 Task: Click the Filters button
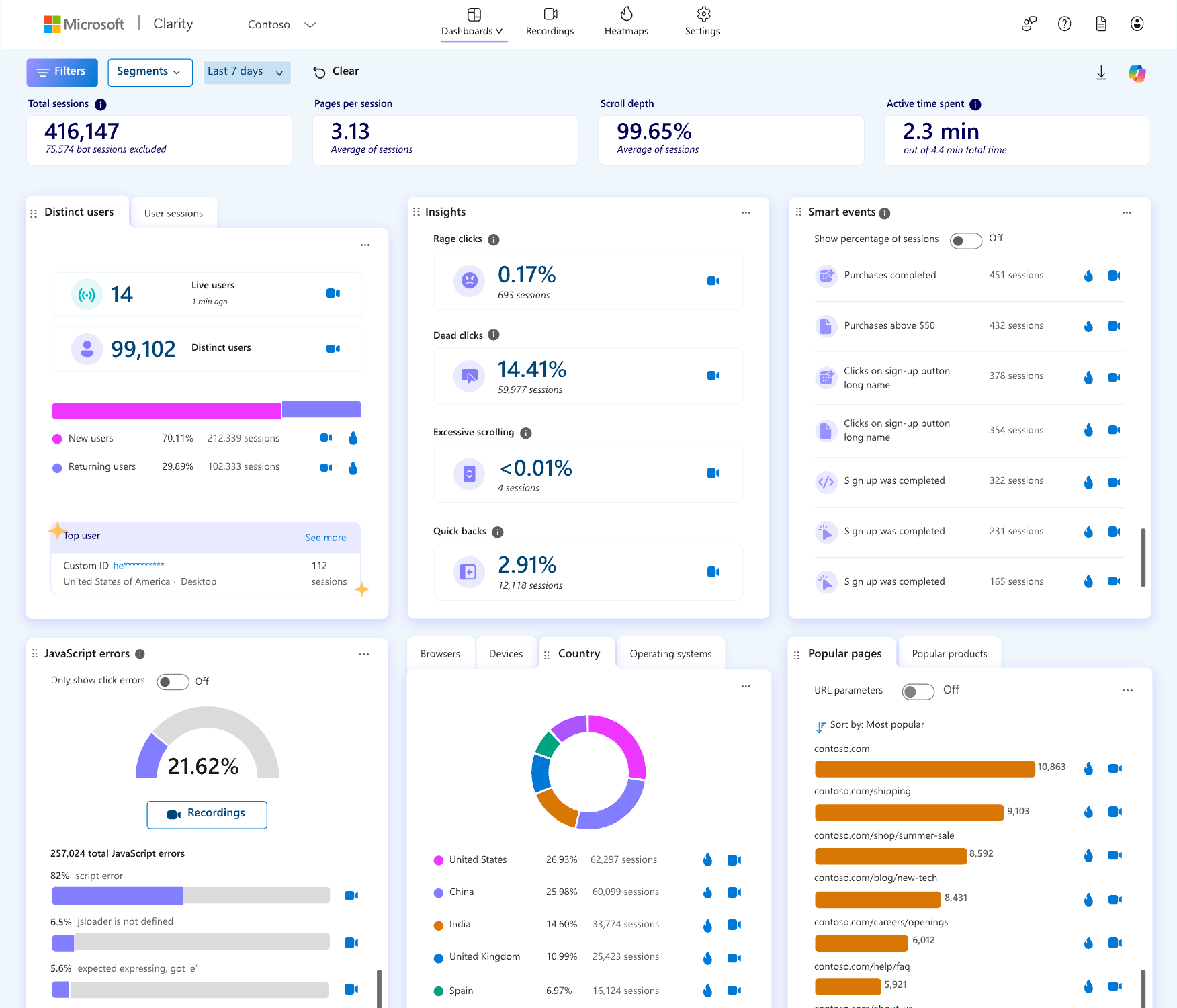pos(62,72)
